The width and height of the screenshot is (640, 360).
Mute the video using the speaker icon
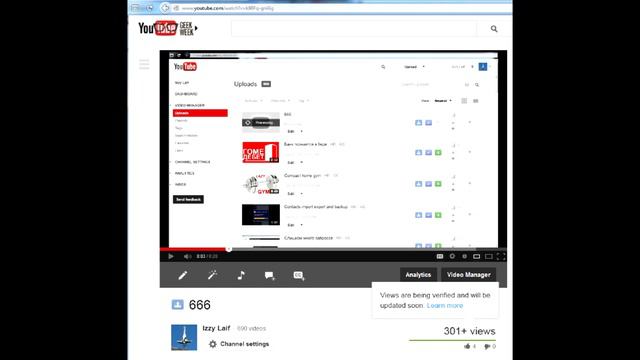tap(187, 256)
